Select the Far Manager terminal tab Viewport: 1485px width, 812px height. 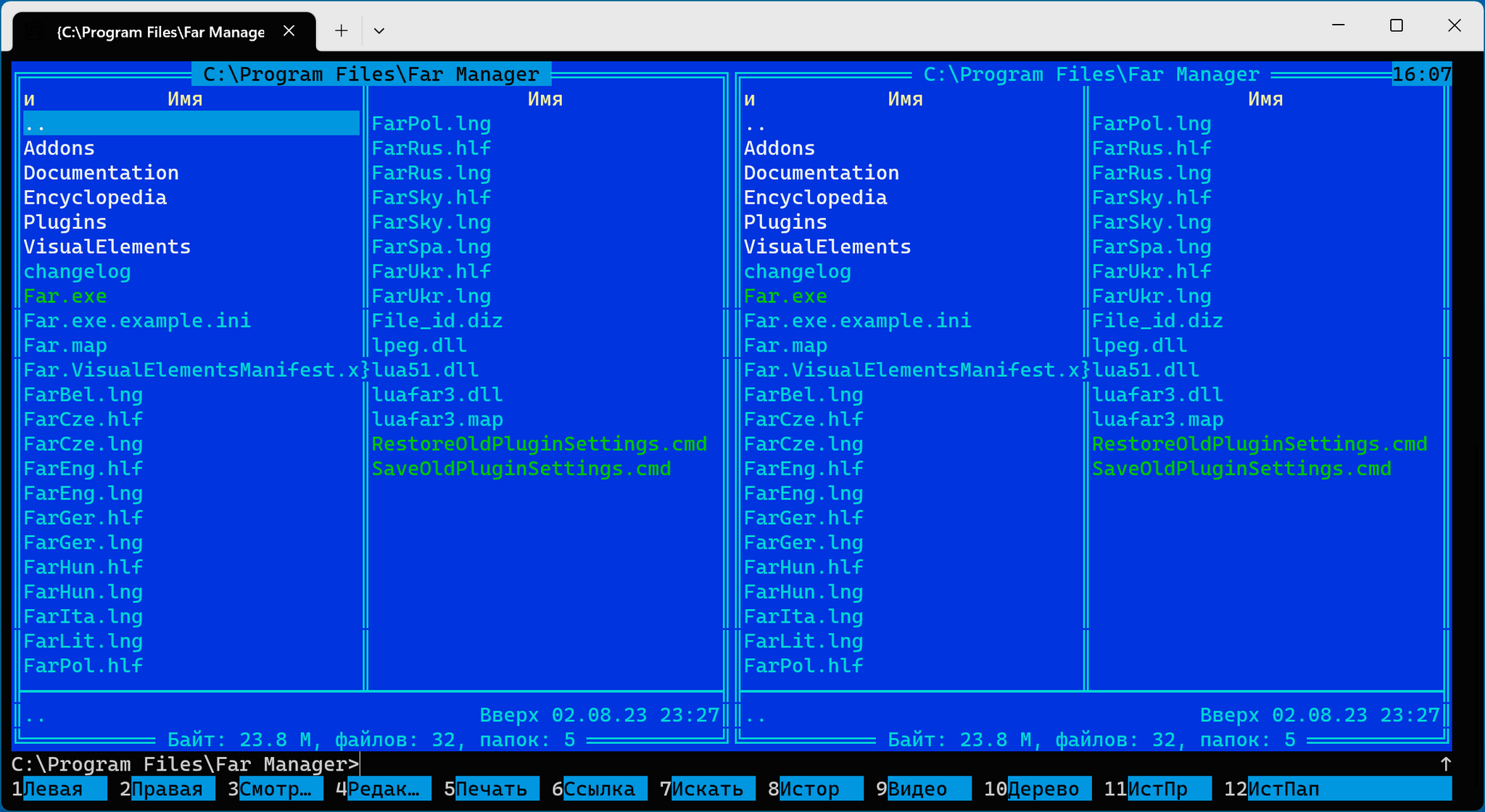[x=164, y=31]
